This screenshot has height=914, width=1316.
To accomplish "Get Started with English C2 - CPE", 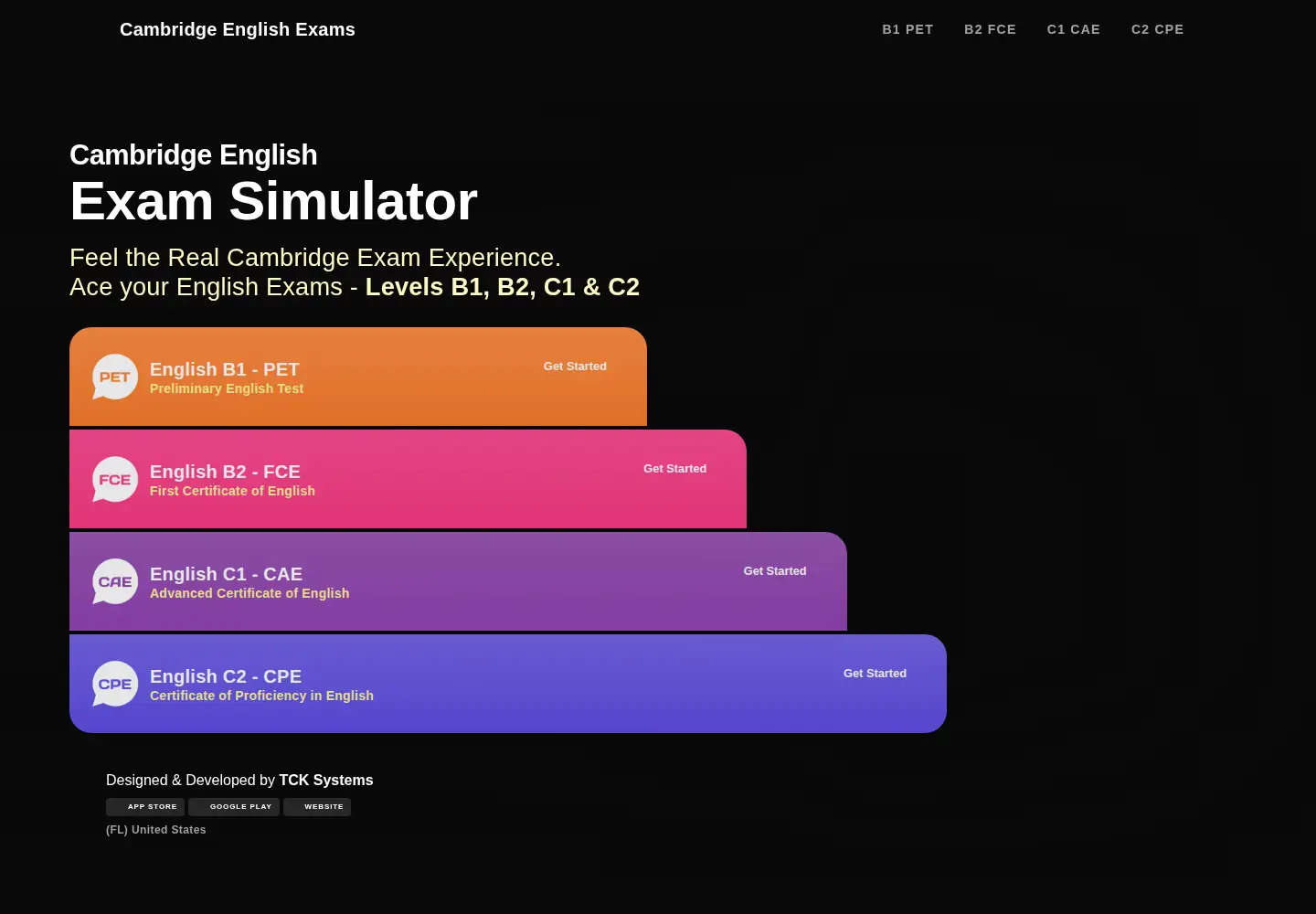I will [875, 674].
